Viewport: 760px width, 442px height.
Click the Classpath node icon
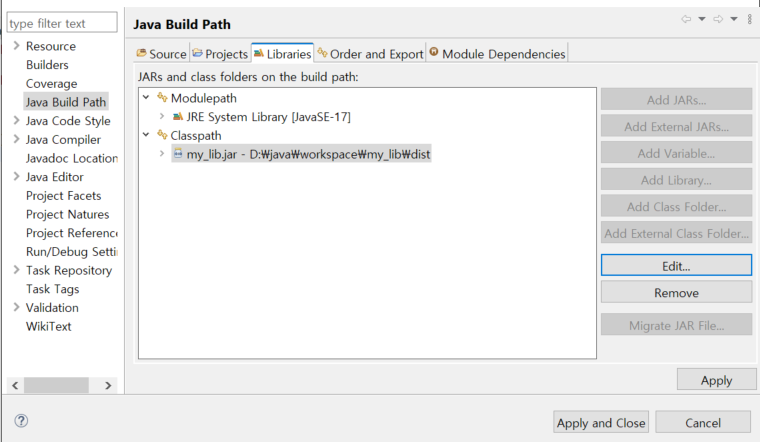162,135
